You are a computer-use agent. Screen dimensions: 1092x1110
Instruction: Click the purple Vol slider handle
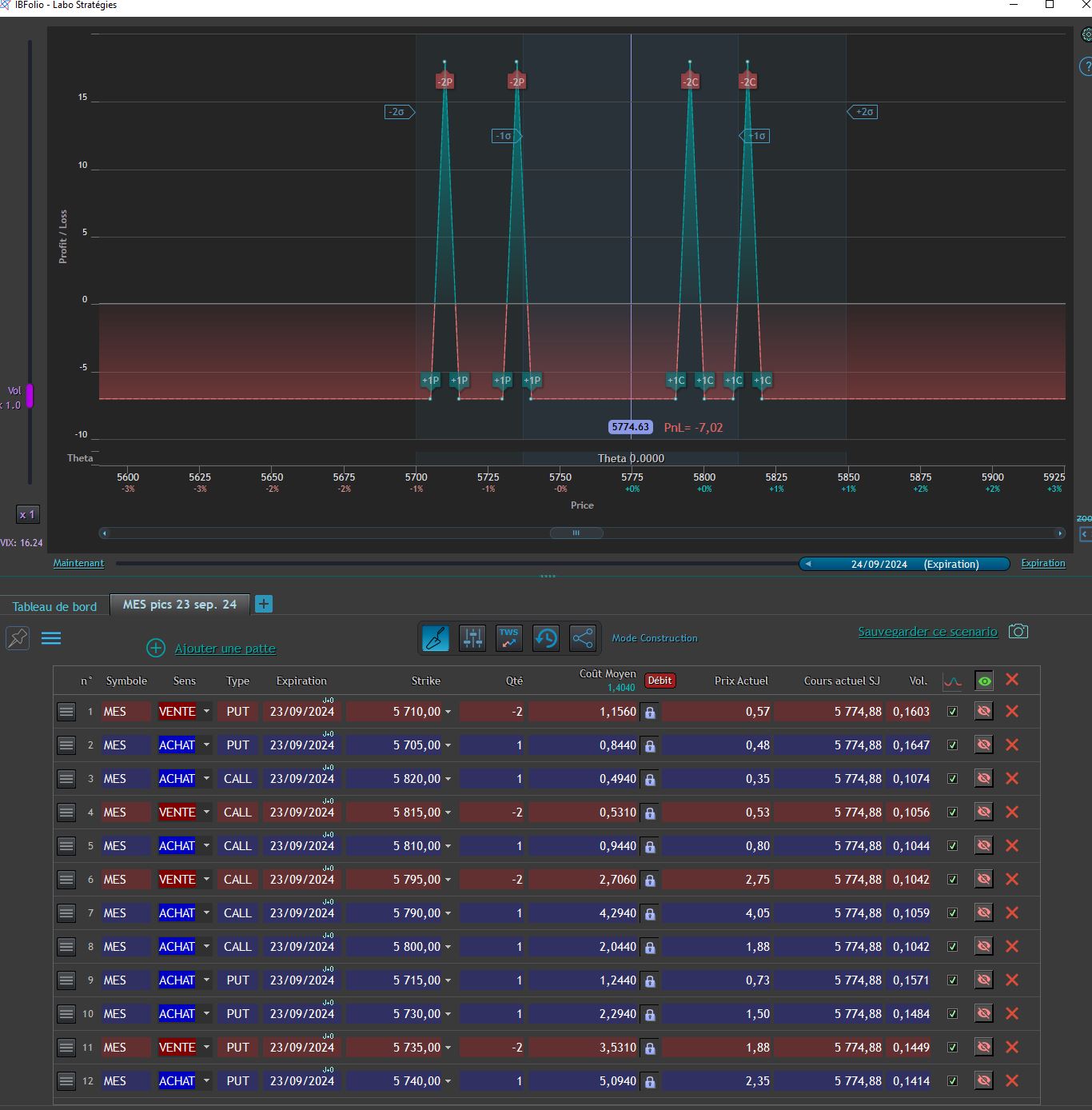click(x=30, y=396)
